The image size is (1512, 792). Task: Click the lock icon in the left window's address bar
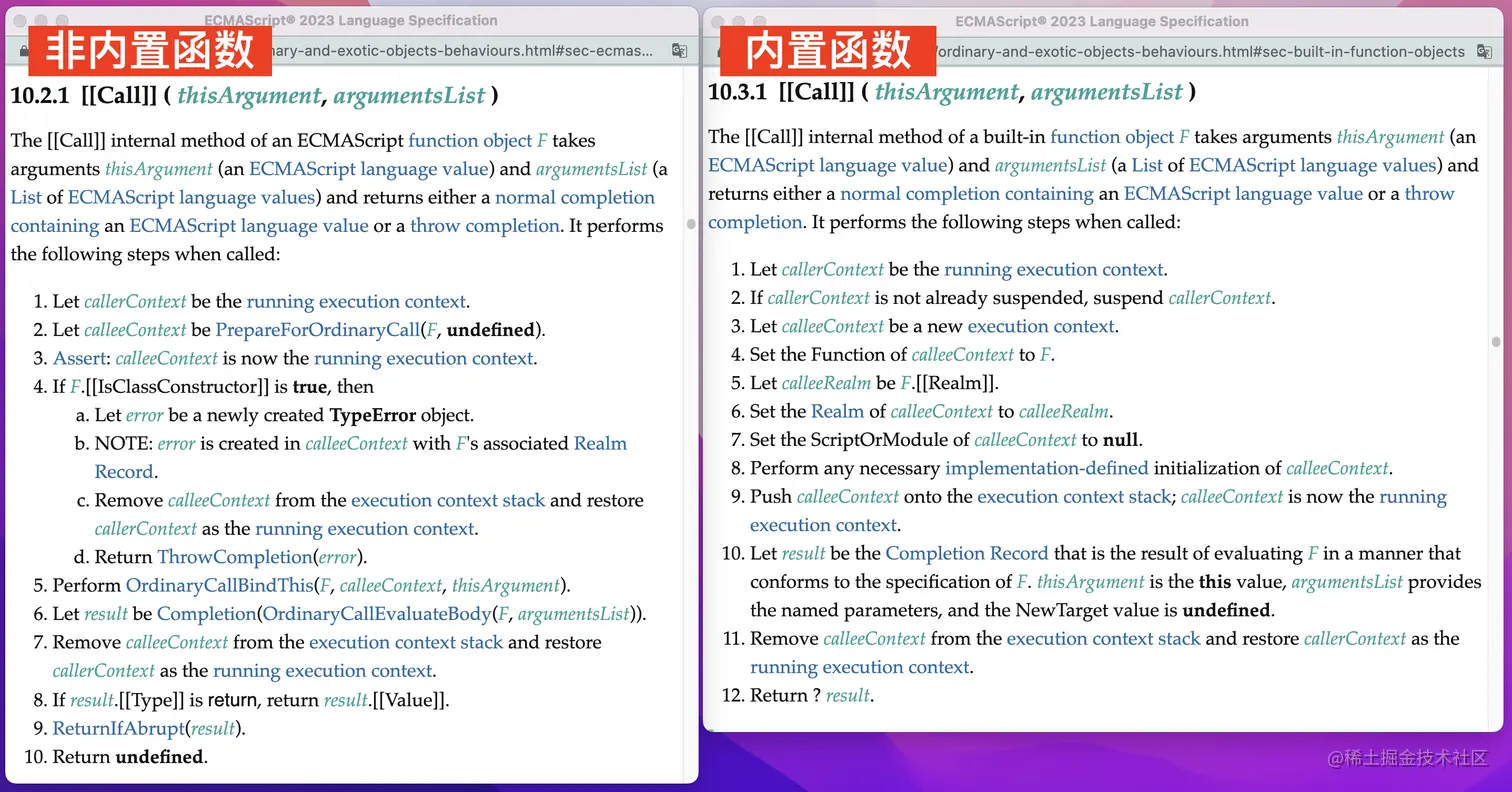23,51
